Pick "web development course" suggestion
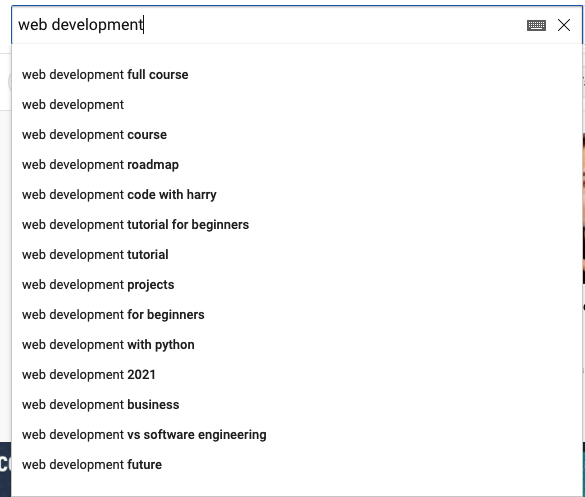The height and width of the screenshot is (497, 585). [x=297, y=135]
